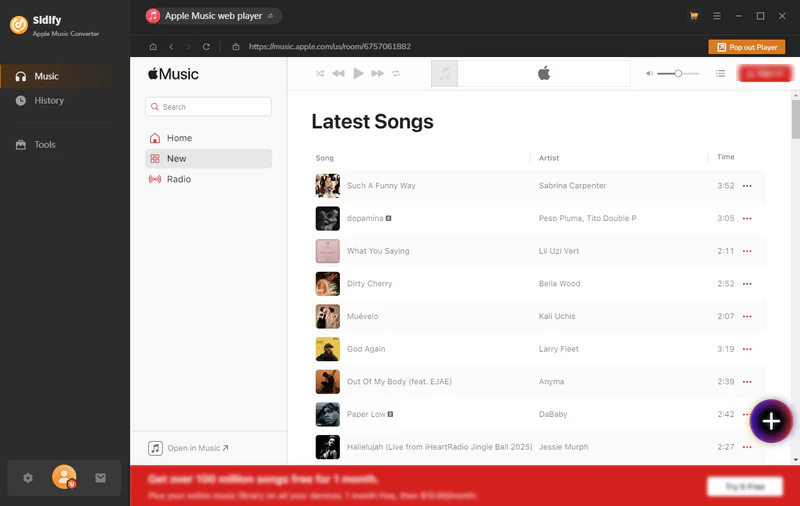Click the Muévelo song title
800x506 pixels.
pyautogui.click(x=362, y=316)
